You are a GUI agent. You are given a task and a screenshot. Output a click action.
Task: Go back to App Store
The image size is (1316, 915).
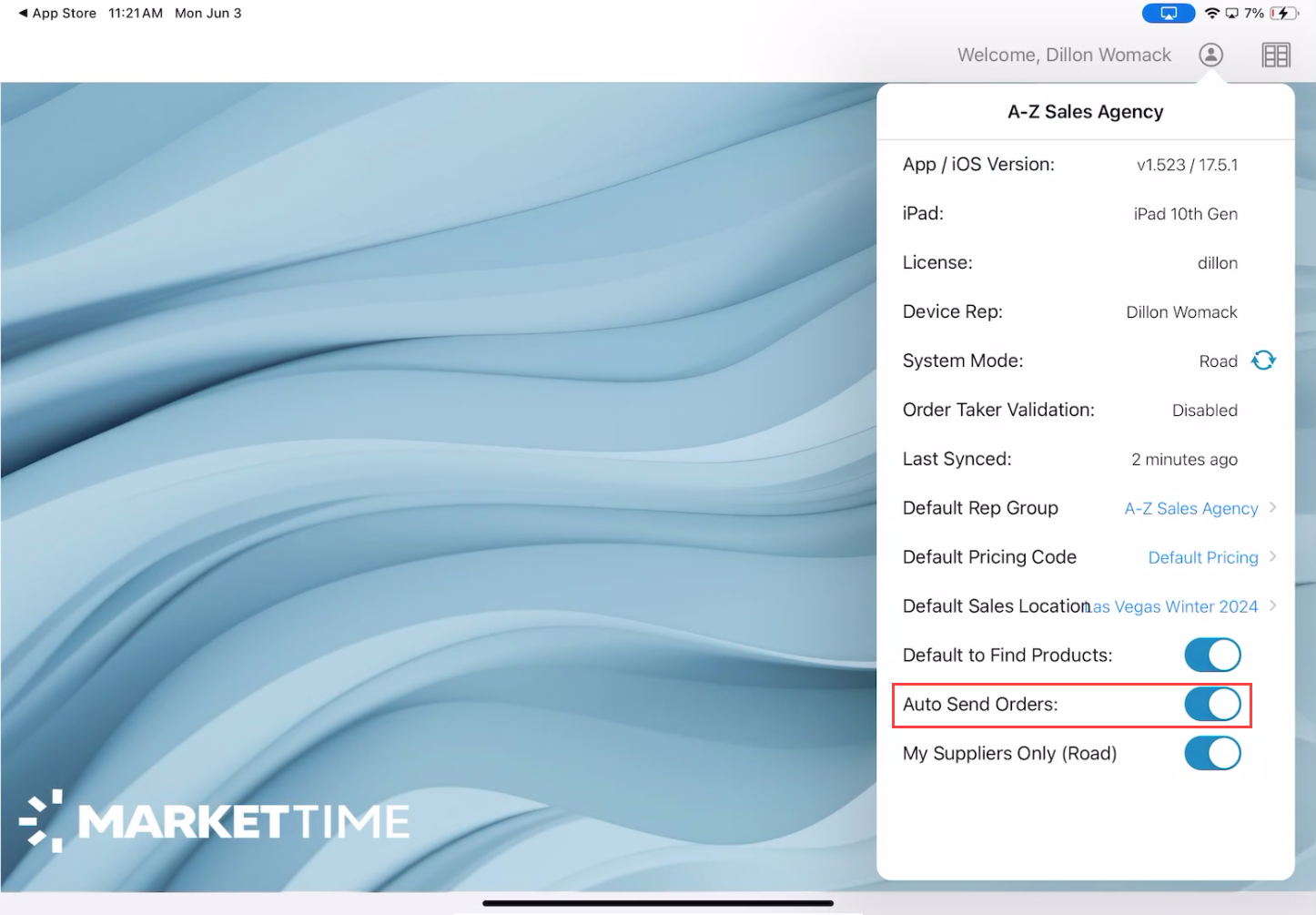click(x=57, y=14)
